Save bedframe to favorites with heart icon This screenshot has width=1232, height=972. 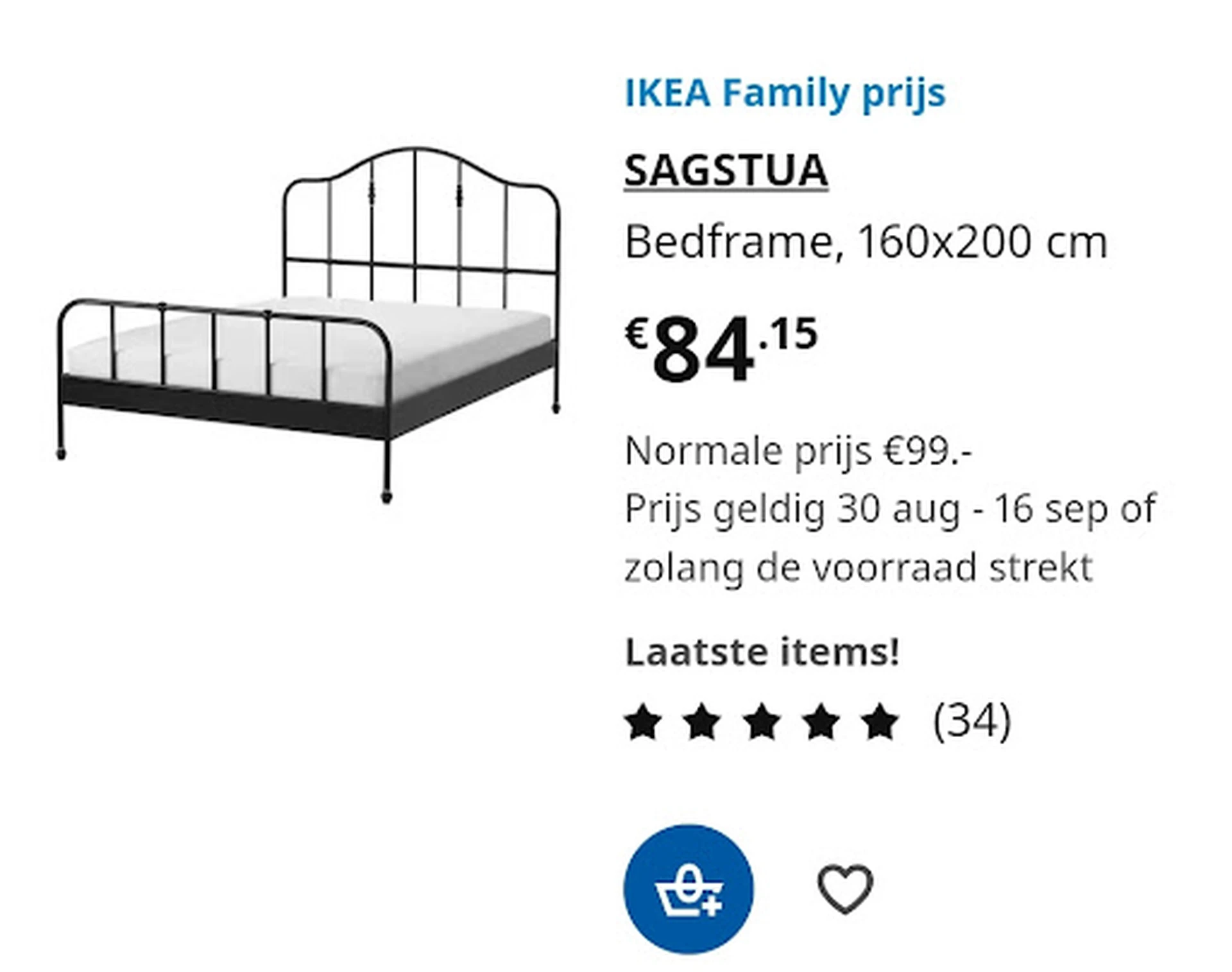click(x=844, y=889)
